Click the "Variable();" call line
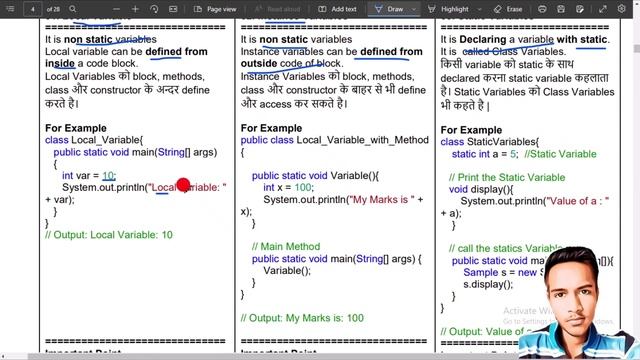The image size is (640, 360). coord(287,271)
